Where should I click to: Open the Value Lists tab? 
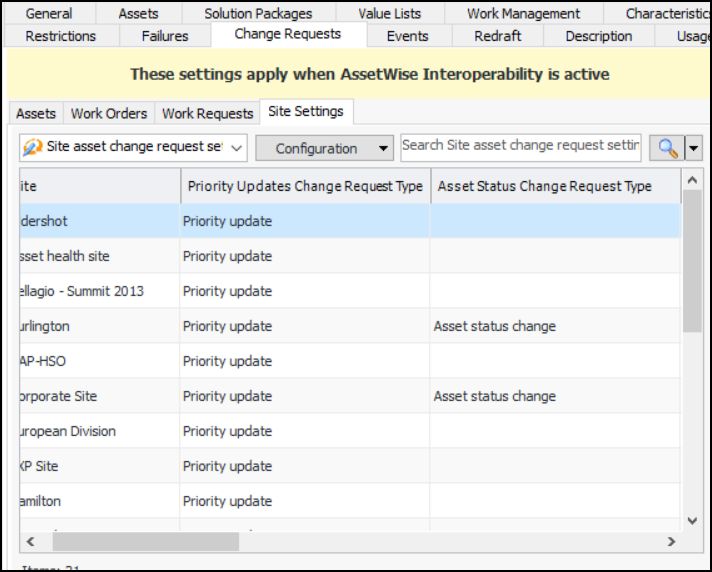pyautogui.click(x=390, y=13)
